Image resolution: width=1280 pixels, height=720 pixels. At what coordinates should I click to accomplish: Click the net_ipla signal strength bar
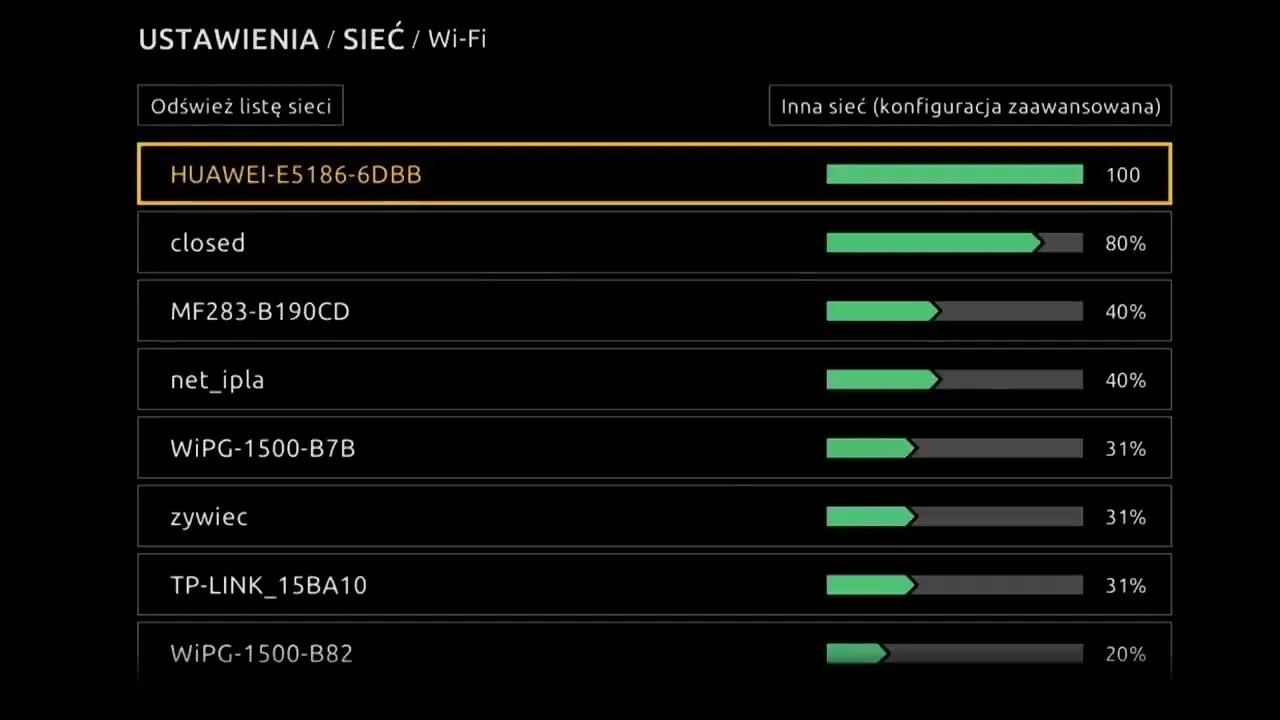point(954,380)
